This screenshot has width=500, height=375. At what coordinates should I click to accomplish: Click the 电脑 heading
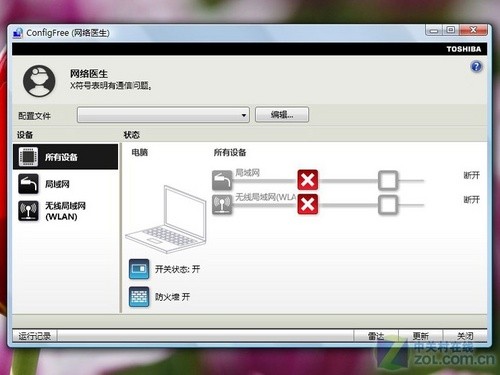tap(140, 152)
